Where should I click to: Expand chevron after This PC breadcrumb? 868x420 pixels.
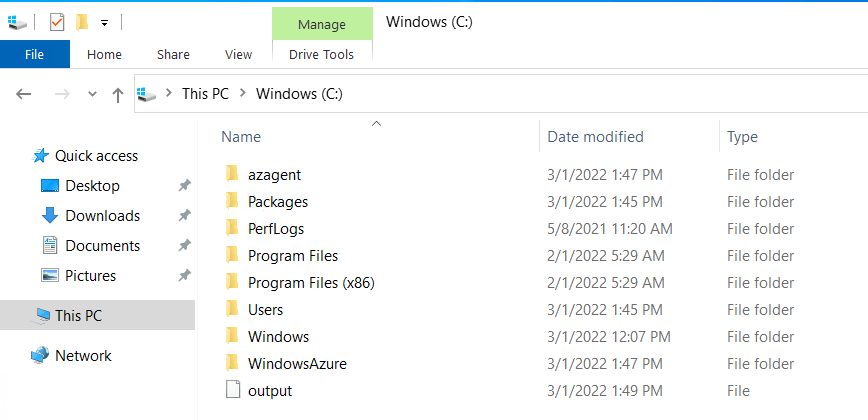coord(242,94)
